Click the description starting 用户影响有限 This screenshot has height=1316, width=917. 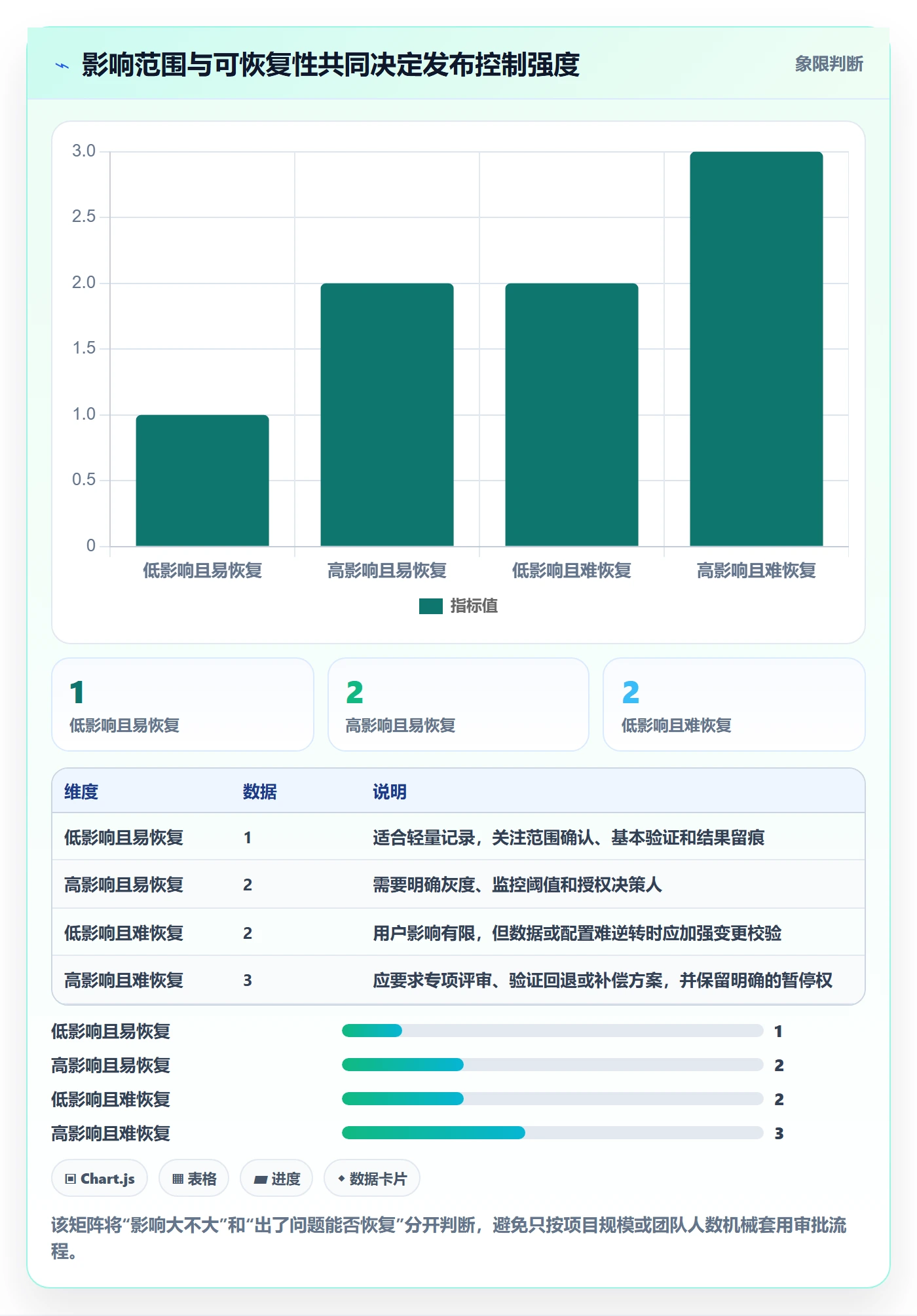pyautogui.click(x=577, y=933)
